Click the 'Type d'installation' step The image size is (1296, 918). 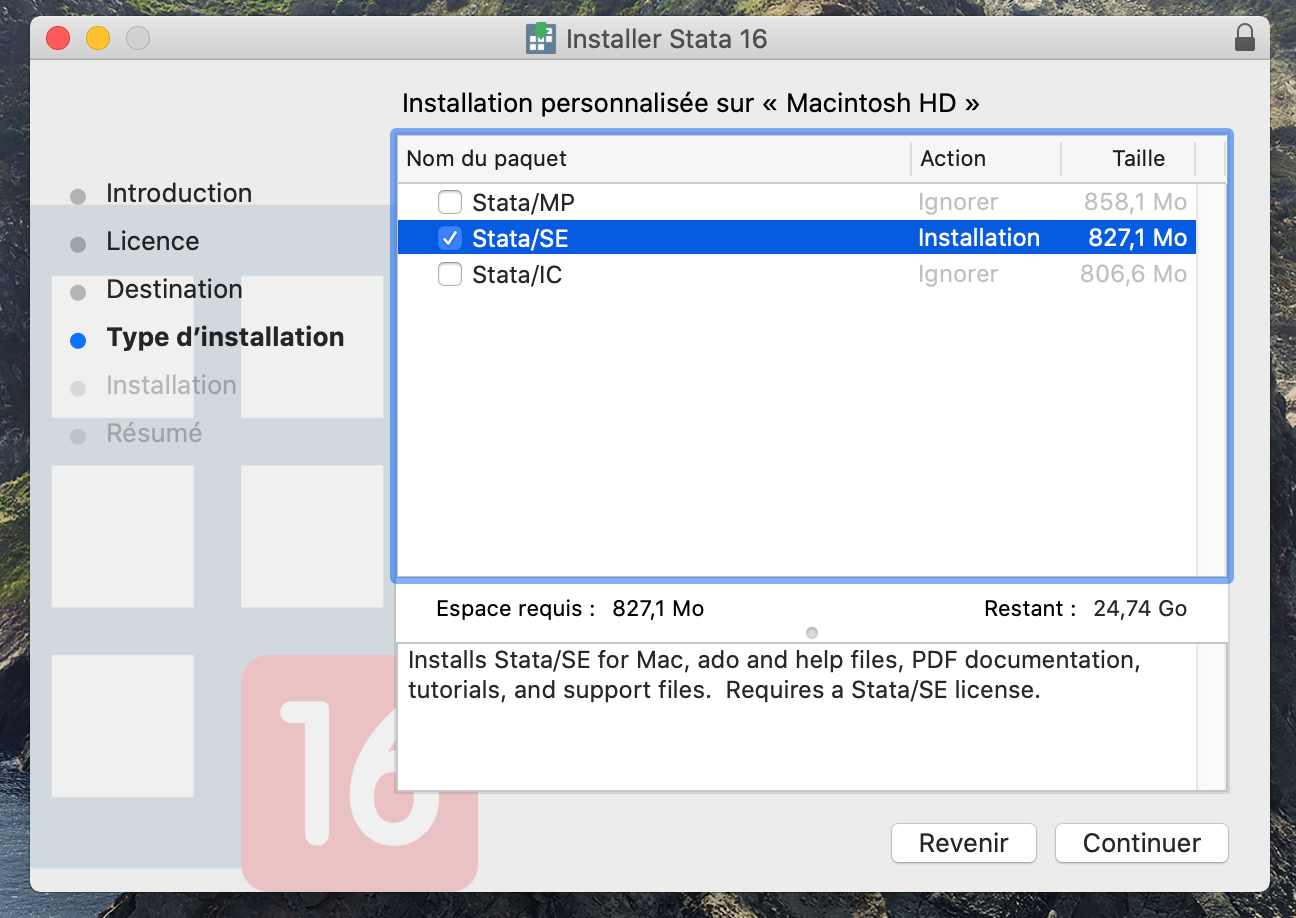pyautogui.click(x=225, y=338)
